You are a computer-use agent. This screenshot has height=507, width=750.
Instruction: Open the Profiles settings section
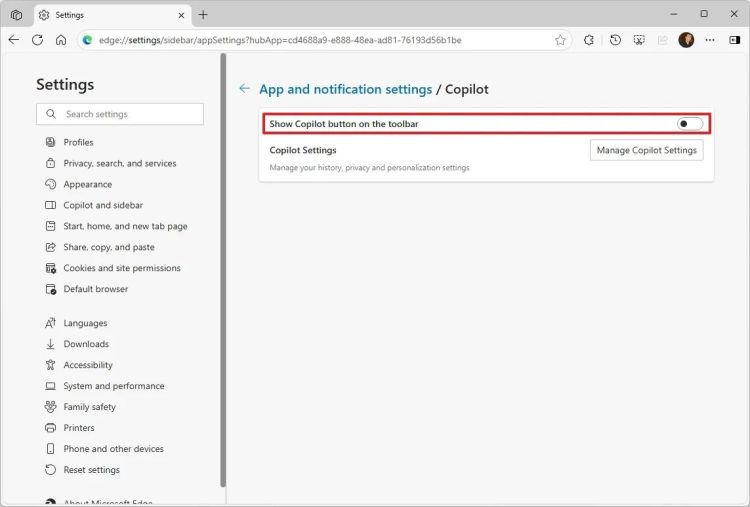tap(78, 142)
